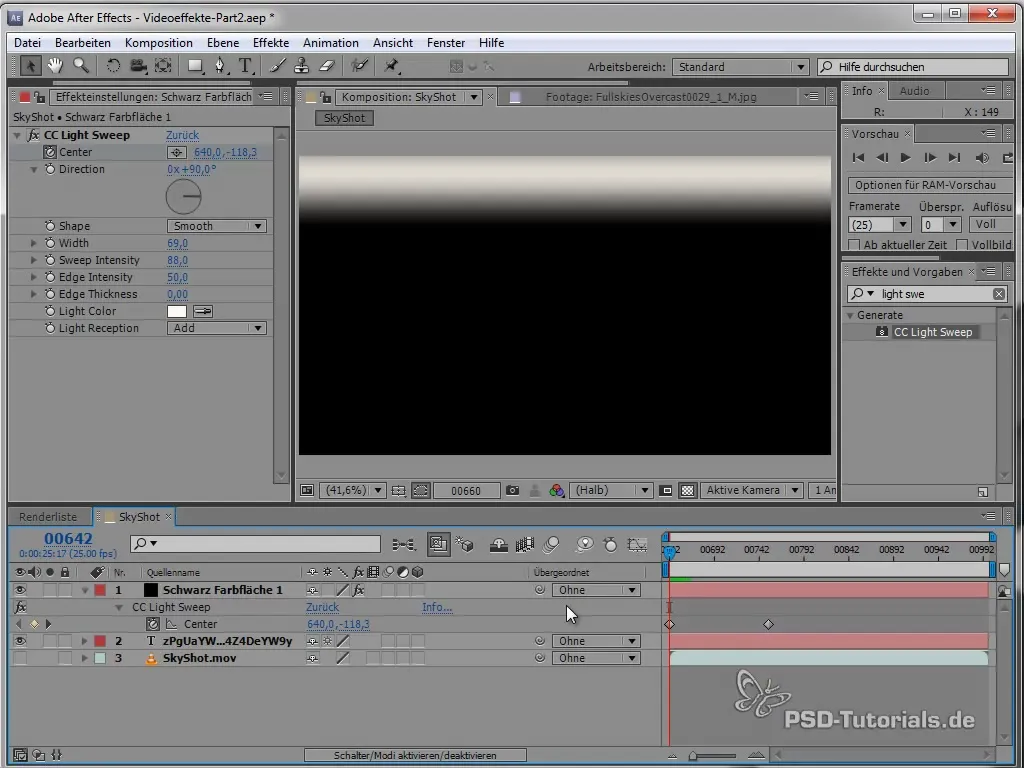The width and height of the screenshot is (1024, 768).
Task: Open the Framerate (25) dropdown
Action: click(x=880, y=225)
